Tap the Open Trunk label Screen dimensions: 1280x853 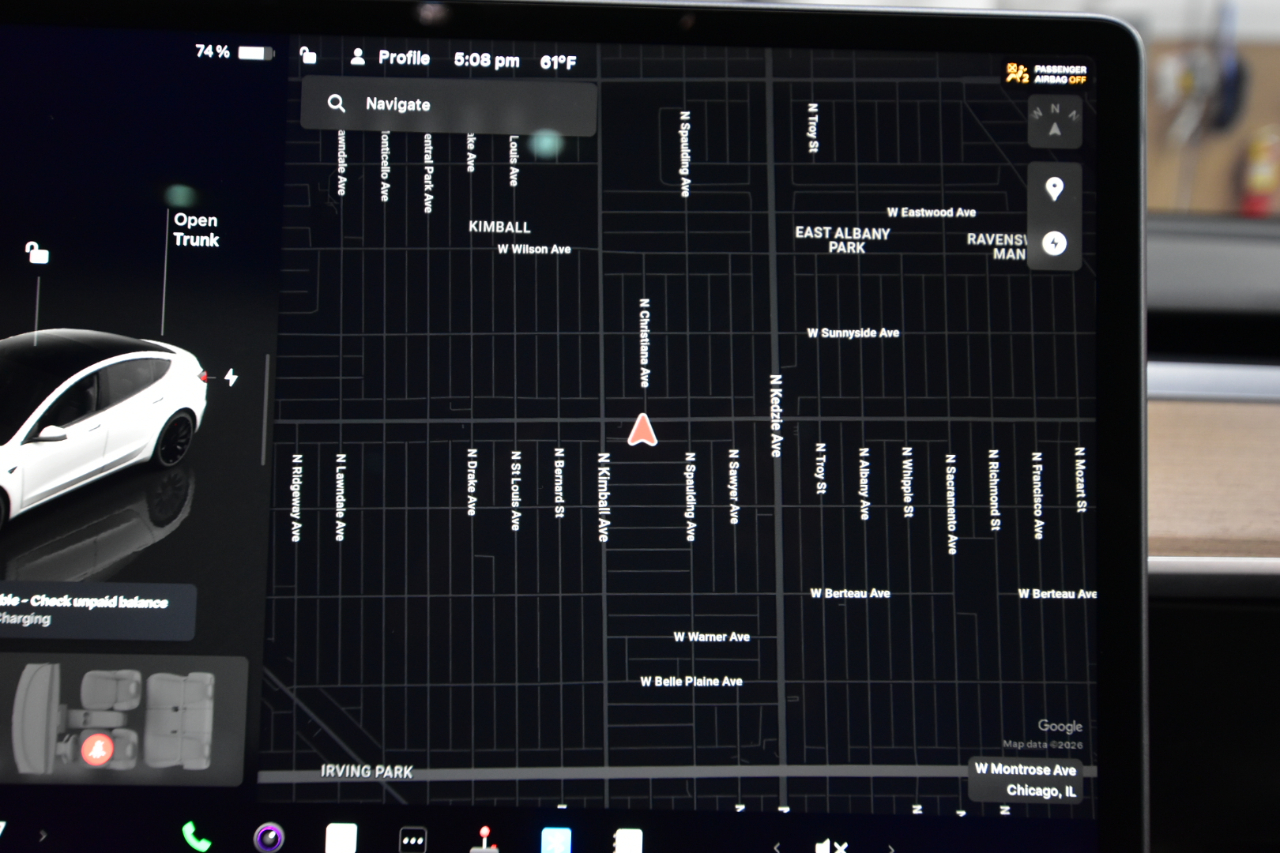196,230
